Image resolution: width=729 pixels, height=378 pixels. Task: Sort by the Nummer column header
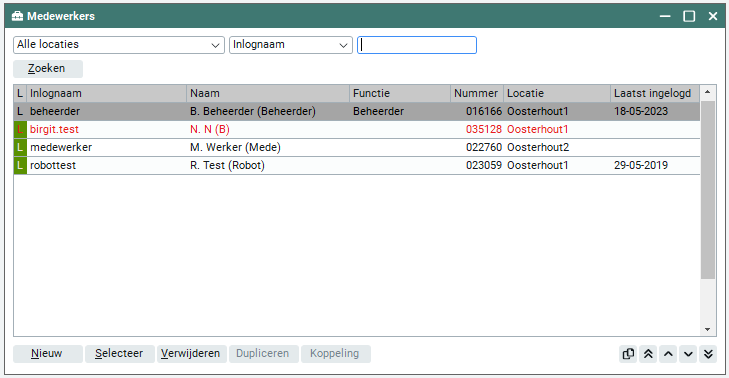coord(477,93)
